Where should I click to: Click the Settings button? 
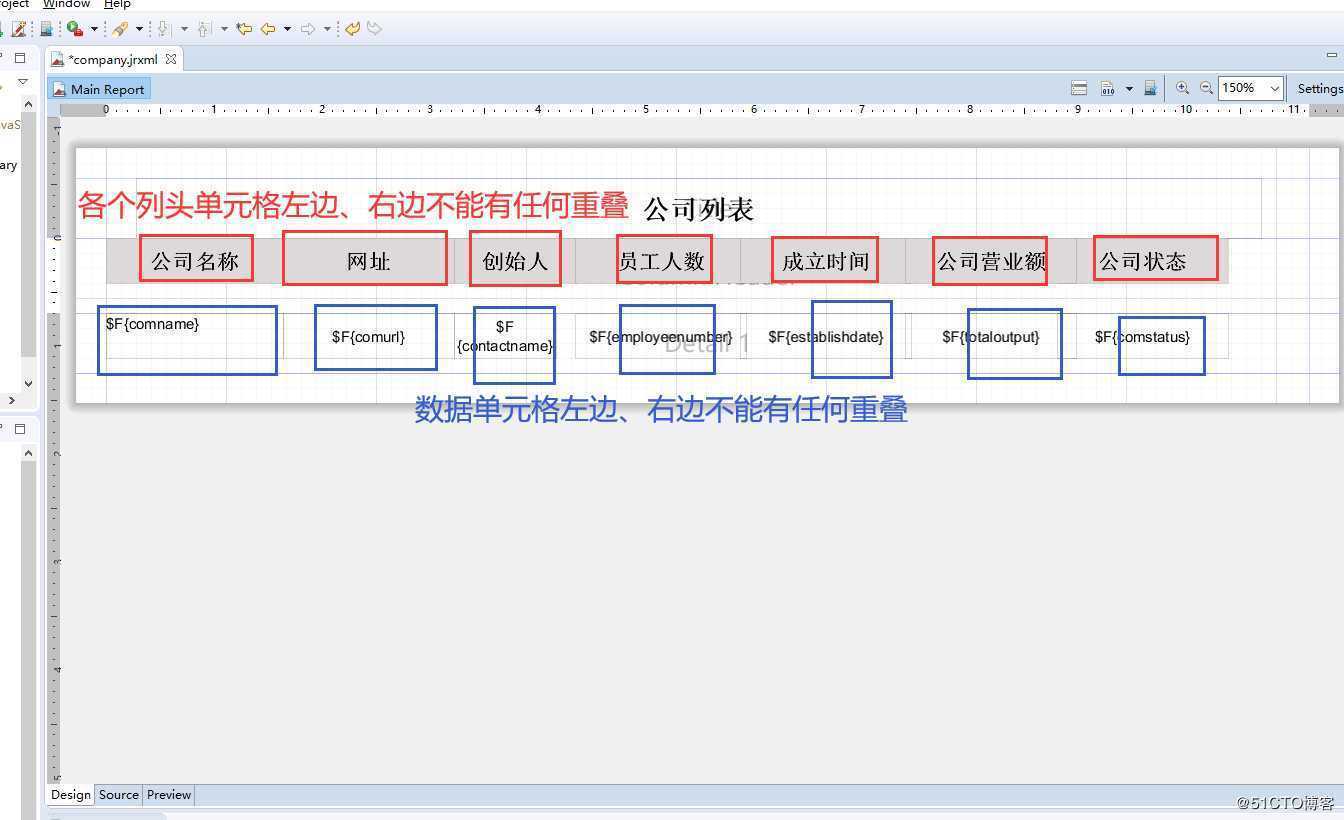(x=1318, y=88)
